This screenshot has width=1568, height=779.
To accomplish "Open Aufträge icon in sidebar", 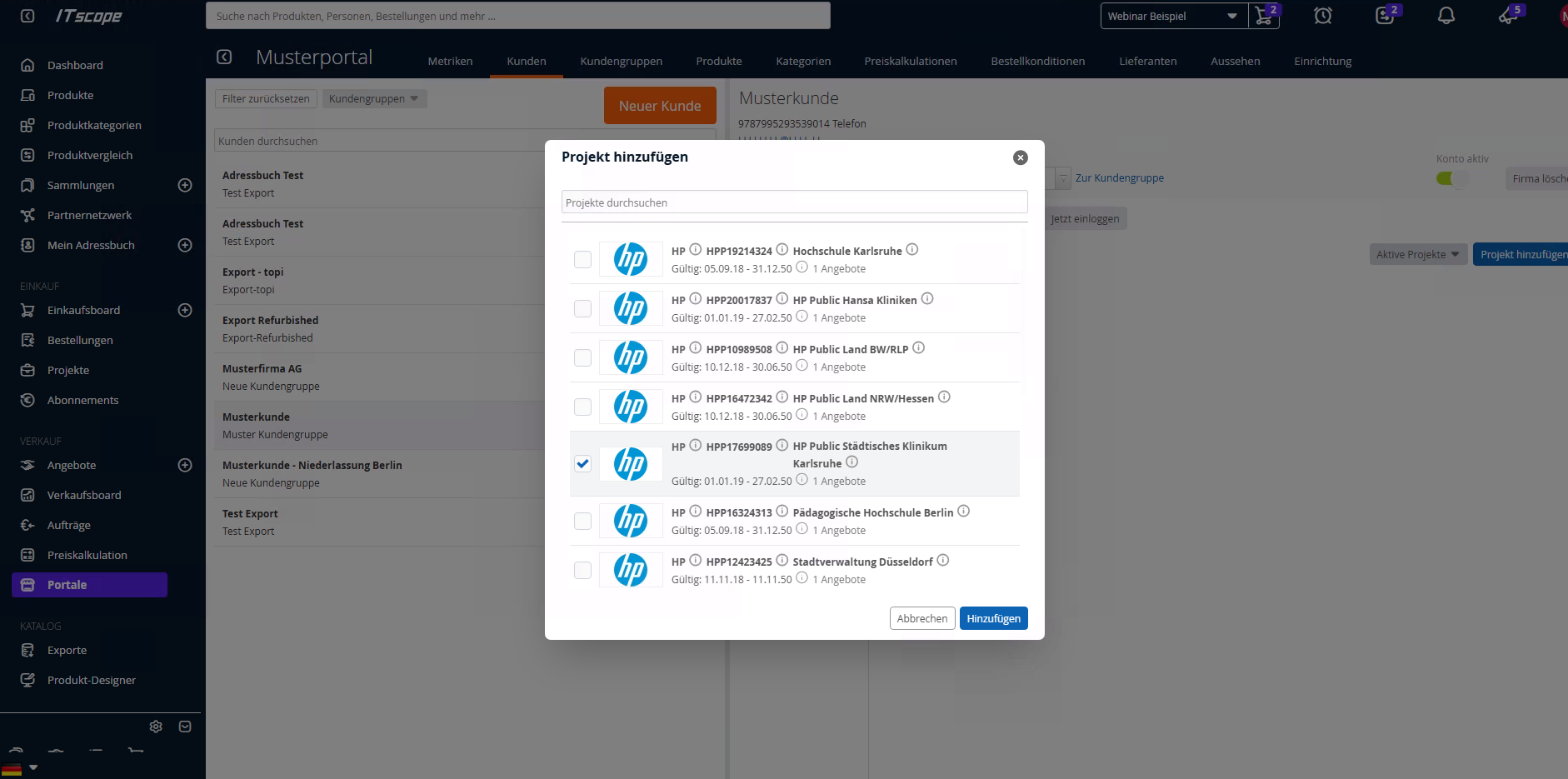I will coord(27,525).
